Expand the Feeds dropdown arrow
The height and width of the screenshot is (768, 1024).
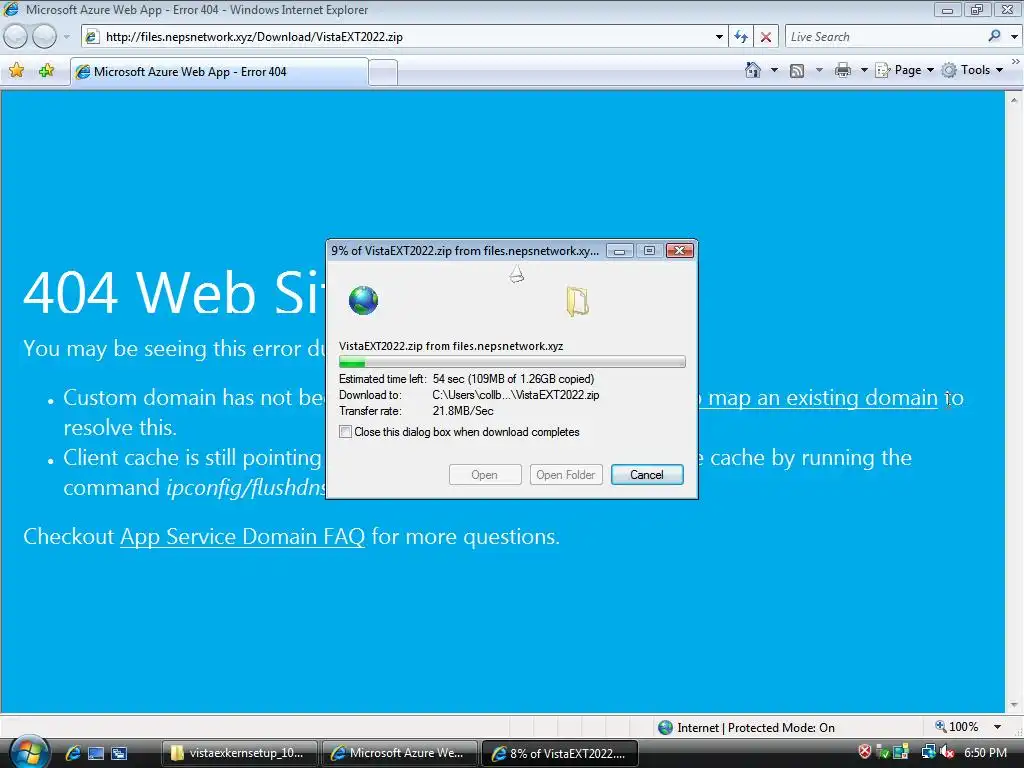click(819, 70)
